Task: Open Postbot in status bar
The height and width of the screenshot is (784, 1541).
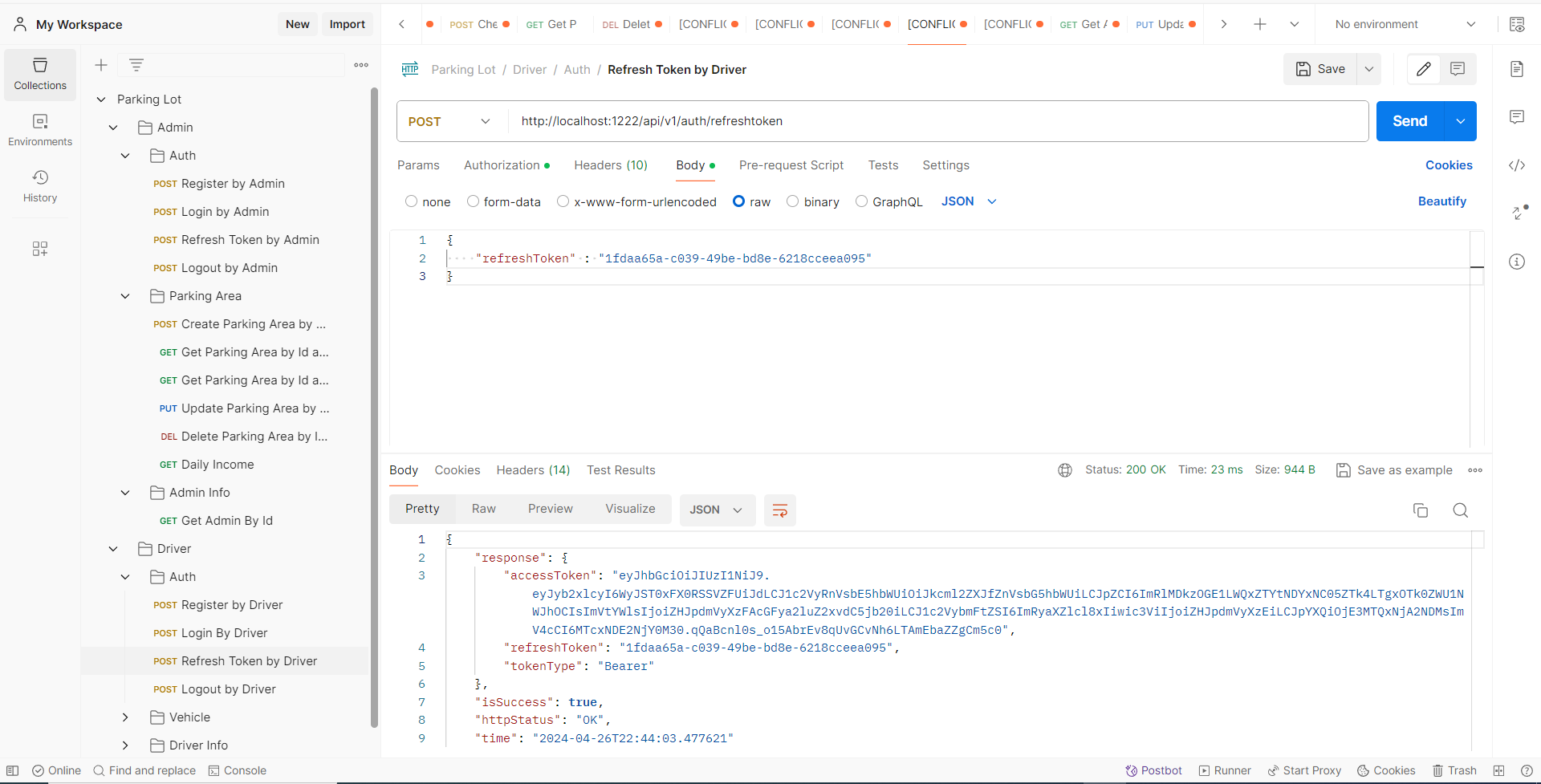Action: click(x=1154, y=770)
